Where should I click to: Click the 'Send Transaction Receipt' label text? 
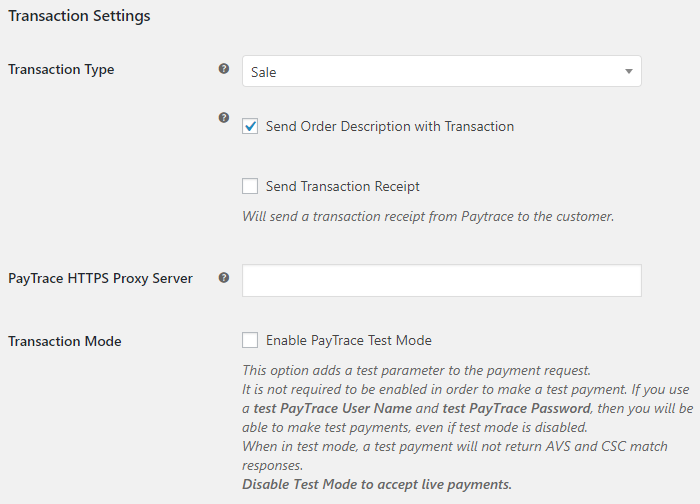click(x=343, y=186)
